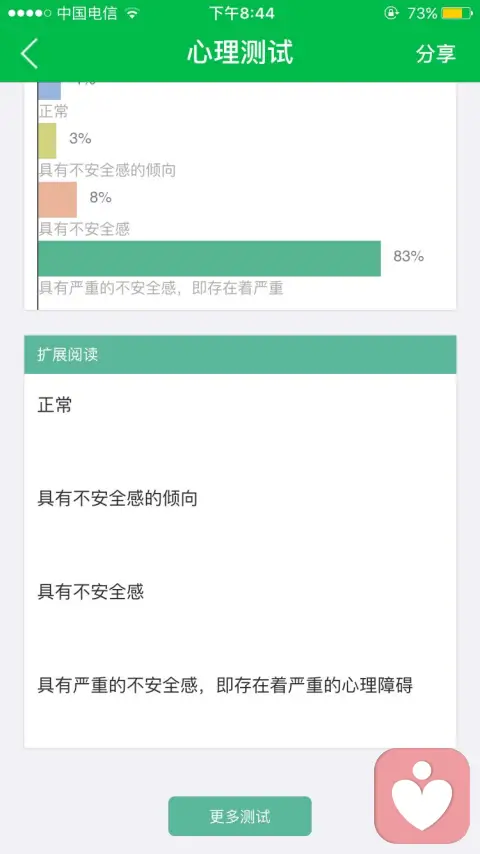Expand the 具有严重的不安全感 心理障碍 entry
This screenshot has width=480, height=854.
[225, 685]
